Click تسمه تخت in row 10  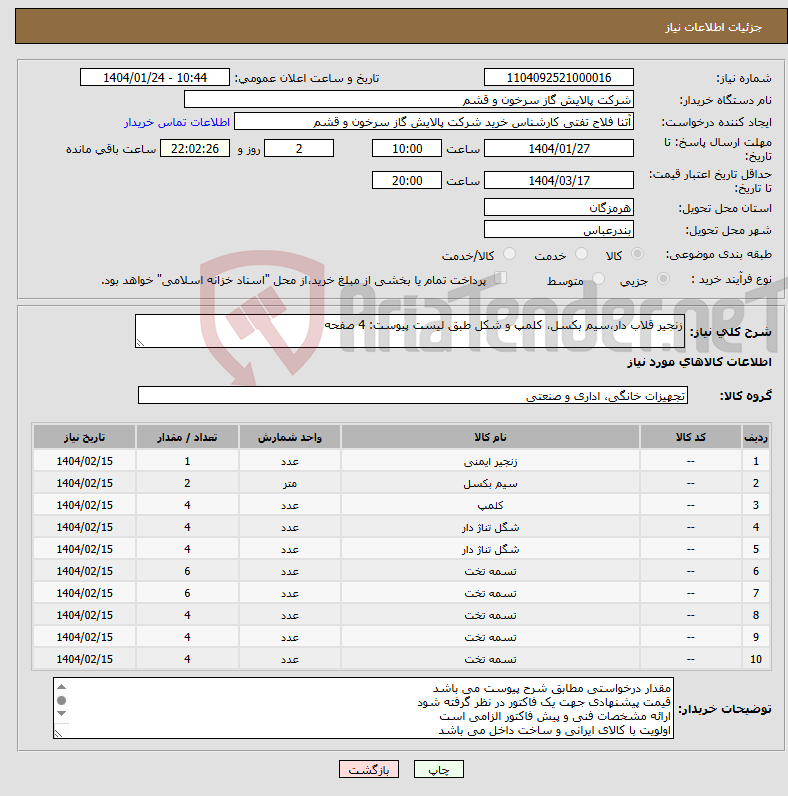click(x=490, y=659)
